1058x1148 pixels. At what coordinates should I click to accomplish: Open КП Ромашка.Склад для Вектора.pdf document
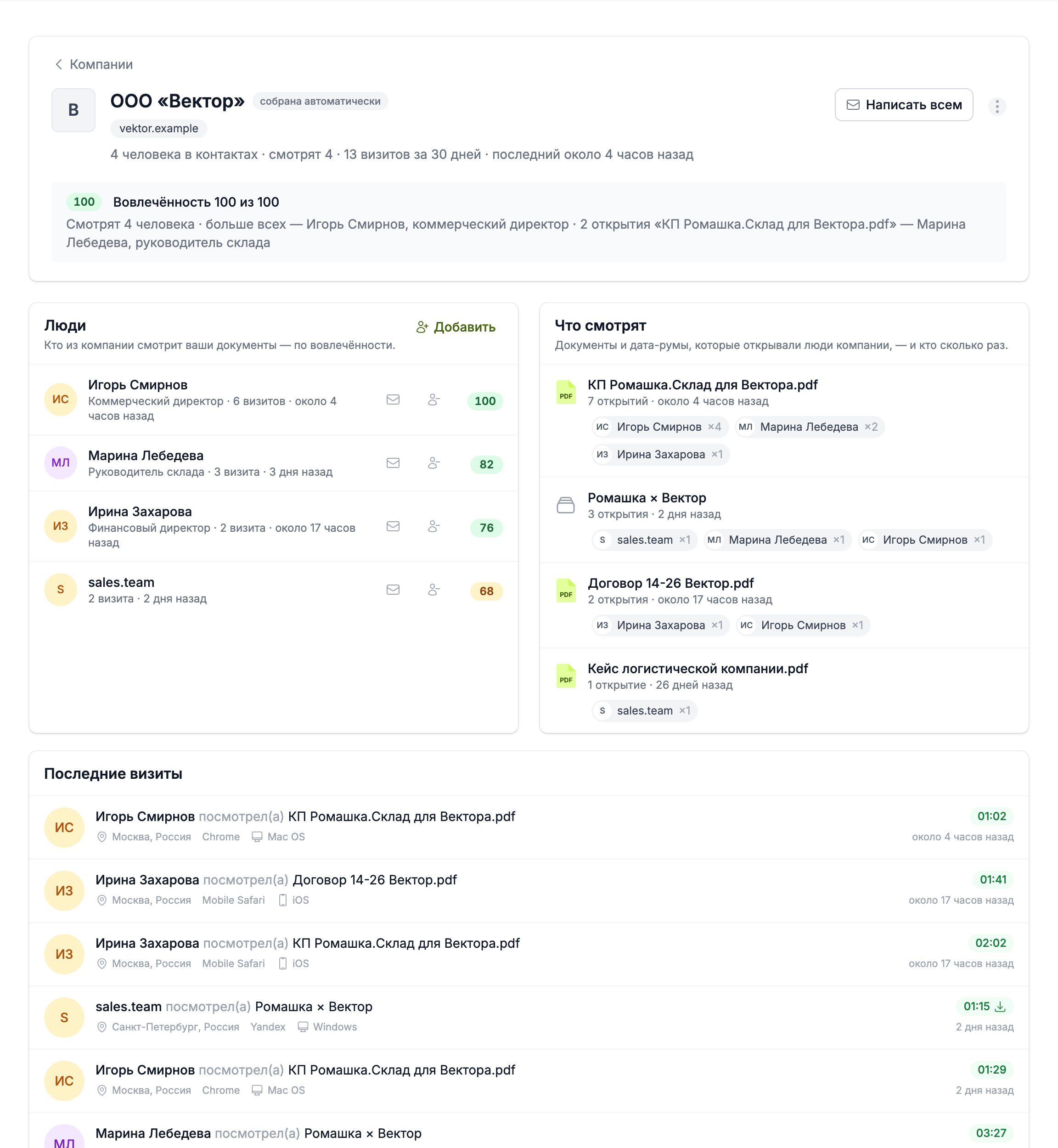pos(703,385)
